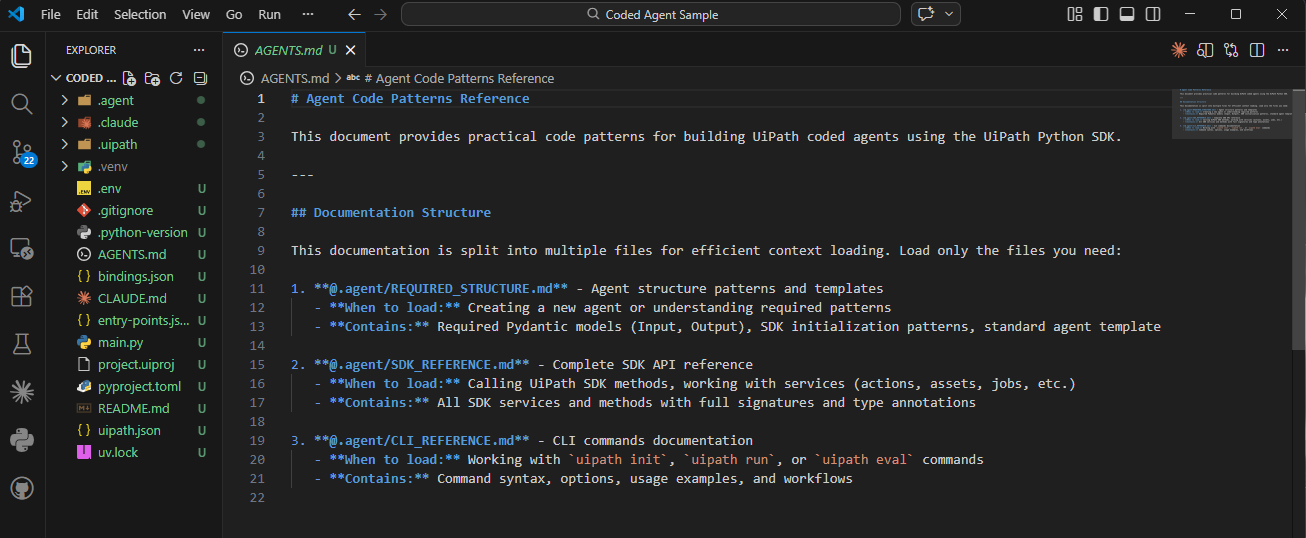Open Source Control view with 22 badge

(22, 152)
